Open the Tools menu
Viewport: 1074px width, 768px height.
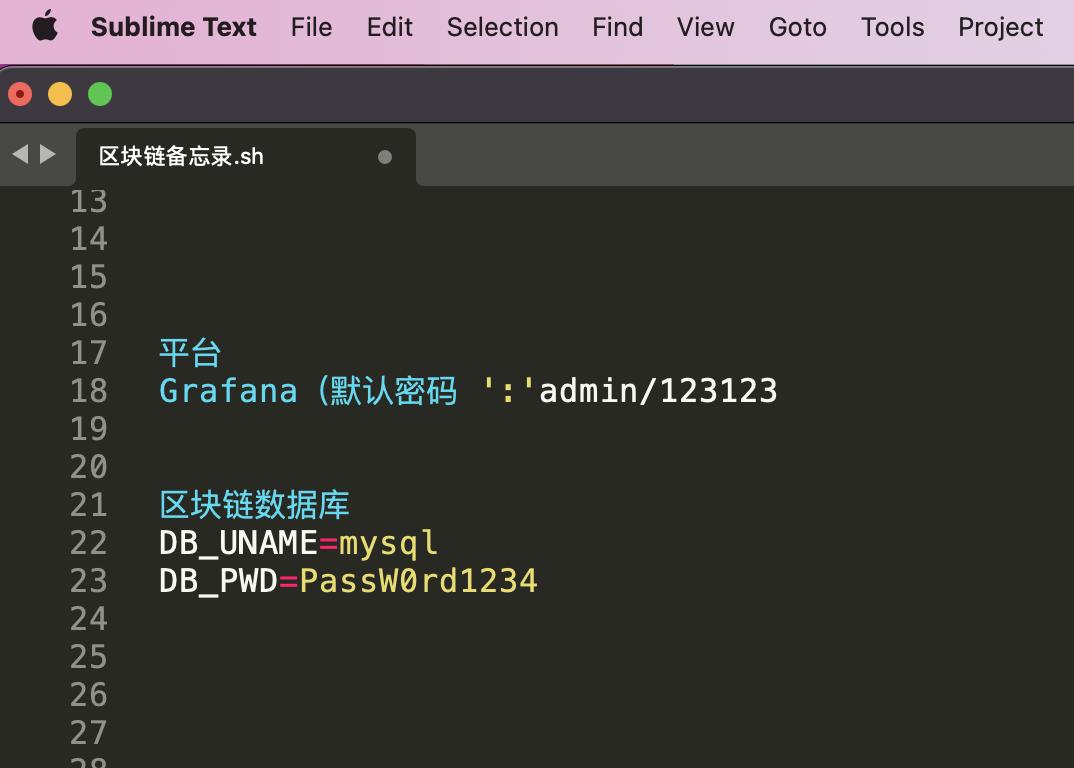pos(891,27)
